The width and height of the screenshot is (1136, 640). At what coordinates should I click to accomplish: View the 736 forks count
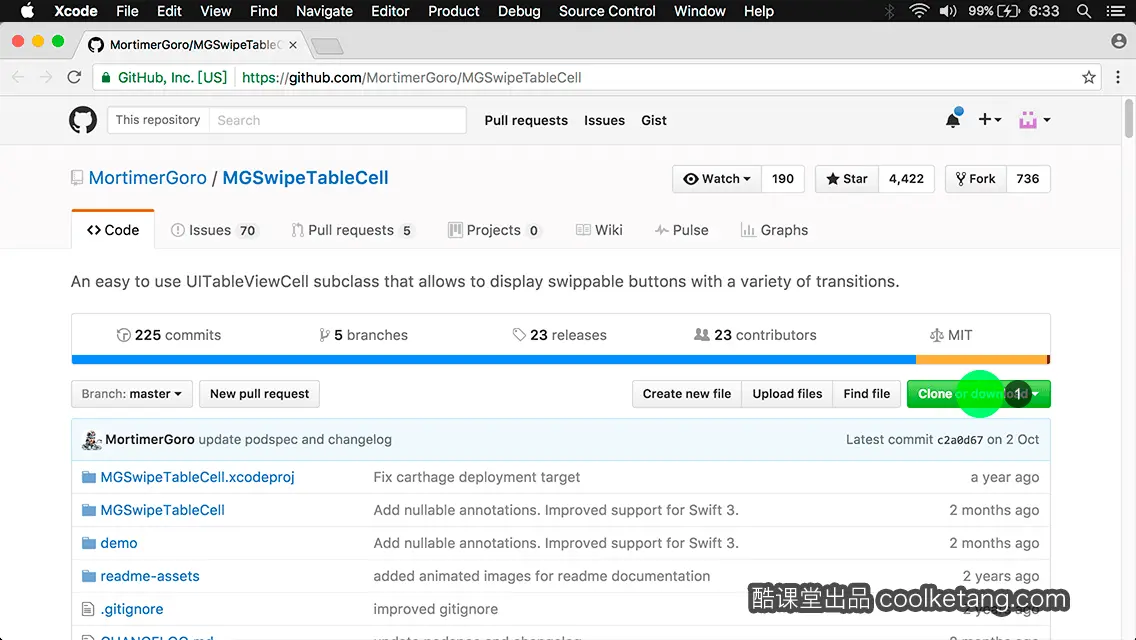1028,179
